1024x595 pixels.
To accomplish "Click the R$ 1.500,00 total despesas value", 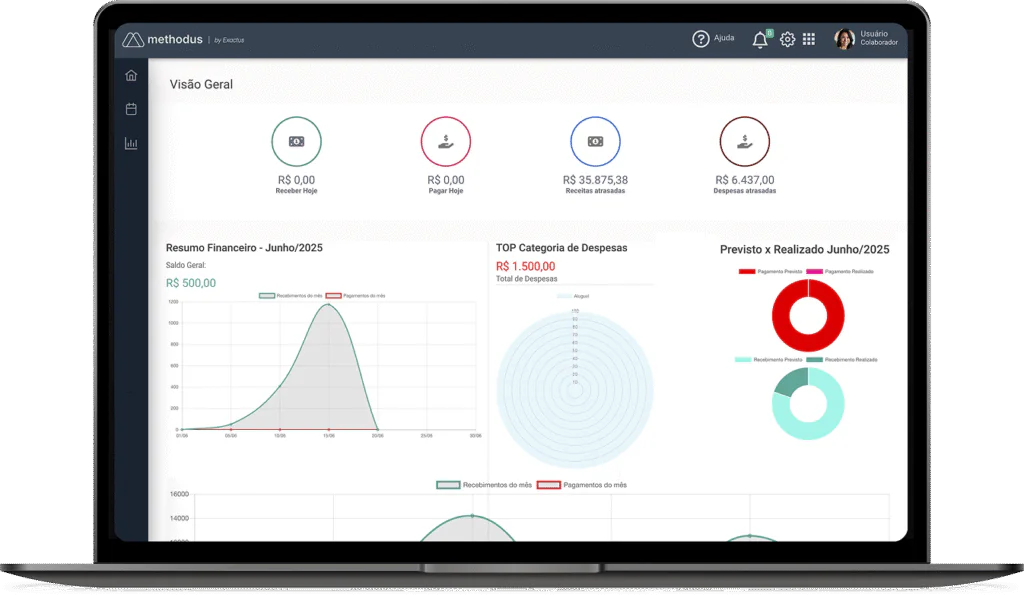I will point(526,266).
